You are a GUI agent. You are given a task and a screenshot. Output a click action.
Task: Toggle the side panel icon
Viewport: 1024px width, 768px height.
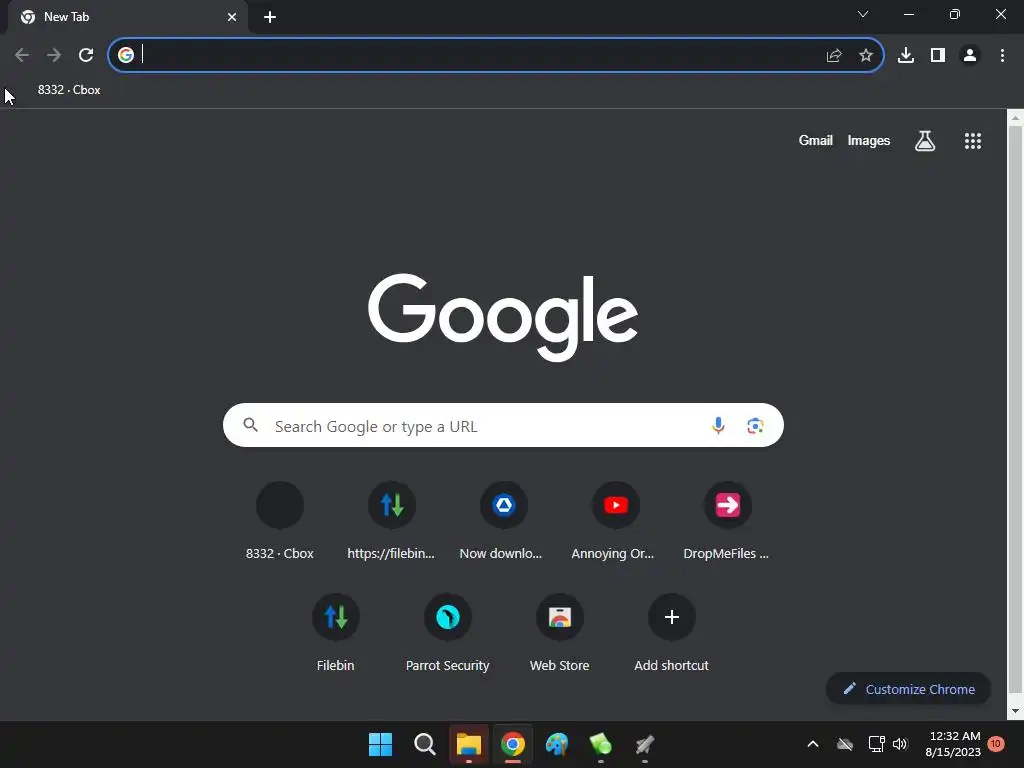click(938, 56)
